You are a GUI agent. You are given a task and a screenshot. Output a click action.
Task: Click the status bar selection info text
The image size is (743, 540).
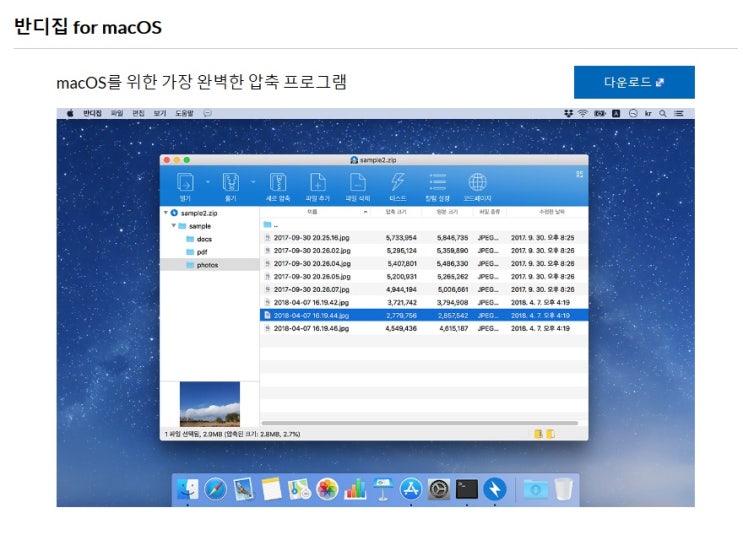(x=232, y=434)
